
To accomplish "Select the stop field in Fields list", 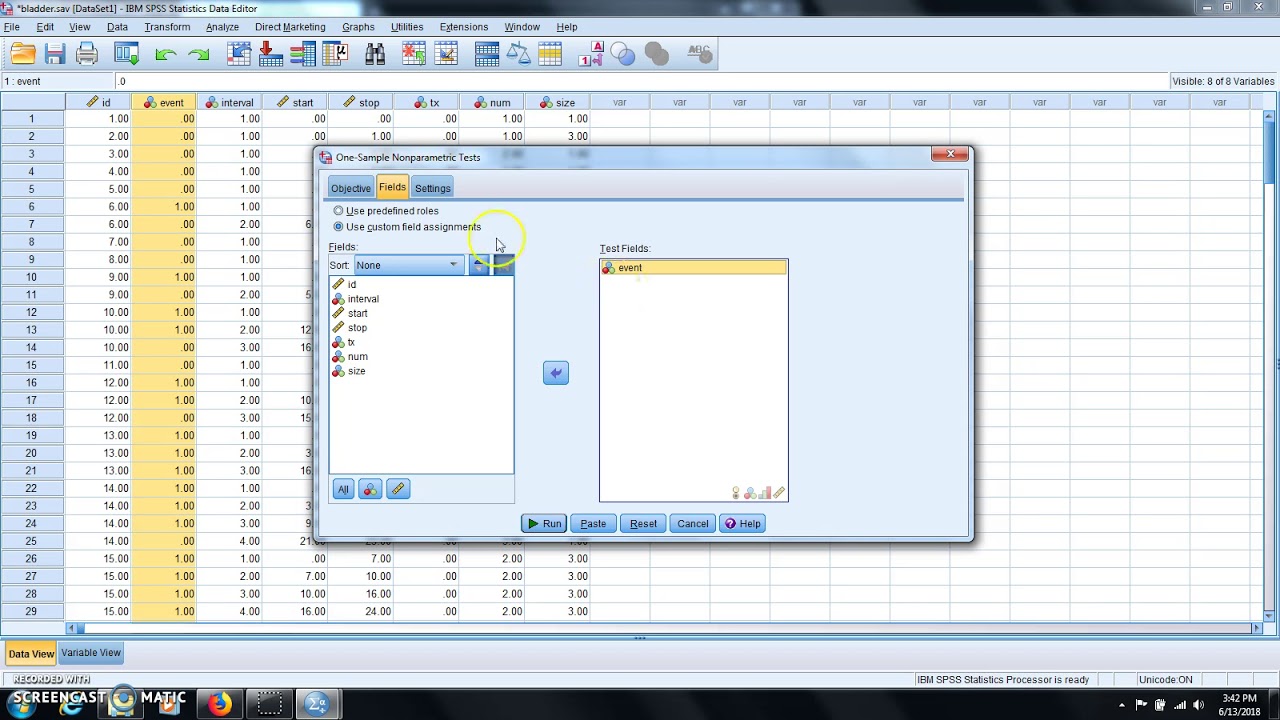I will pyautogui.click(x=421, y=328).
